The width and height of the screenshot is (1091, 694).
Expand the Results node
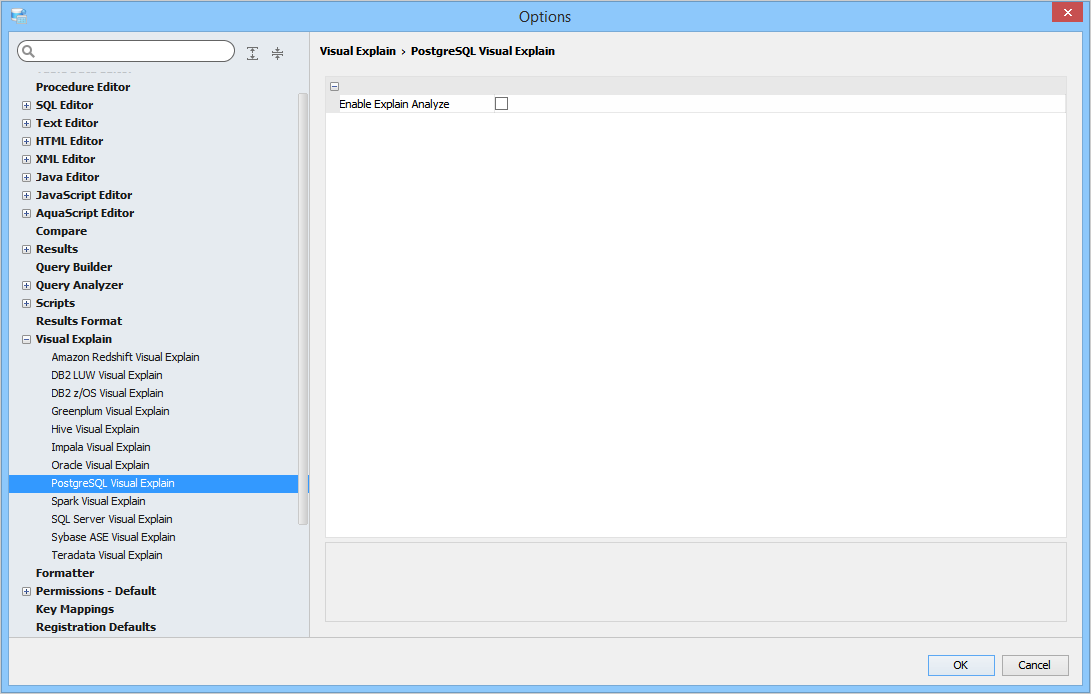point(26,249)
